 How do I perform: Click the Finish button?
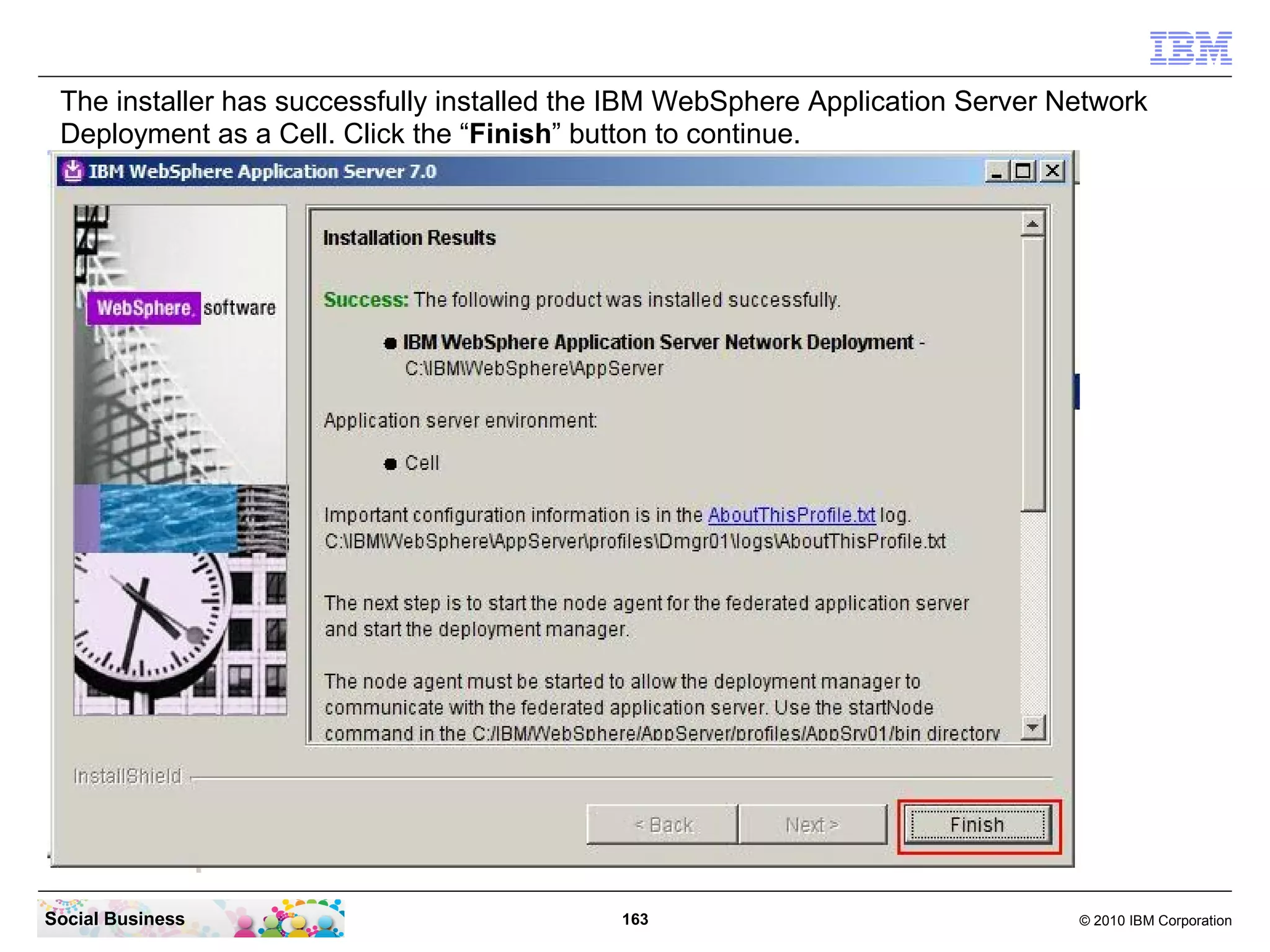[978, 825]
